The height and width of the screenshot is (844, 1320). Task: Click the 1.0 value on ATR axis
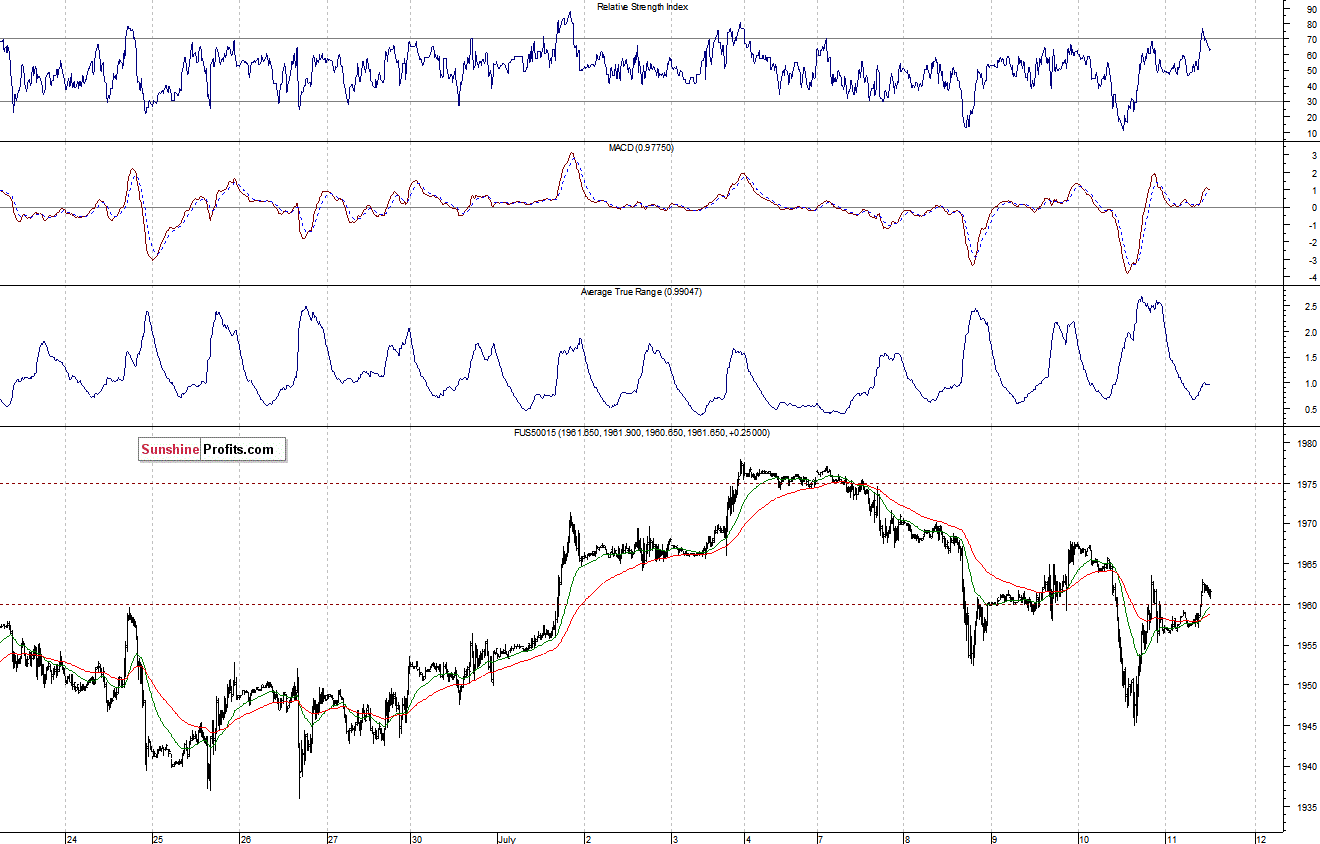click(1310, 384)
